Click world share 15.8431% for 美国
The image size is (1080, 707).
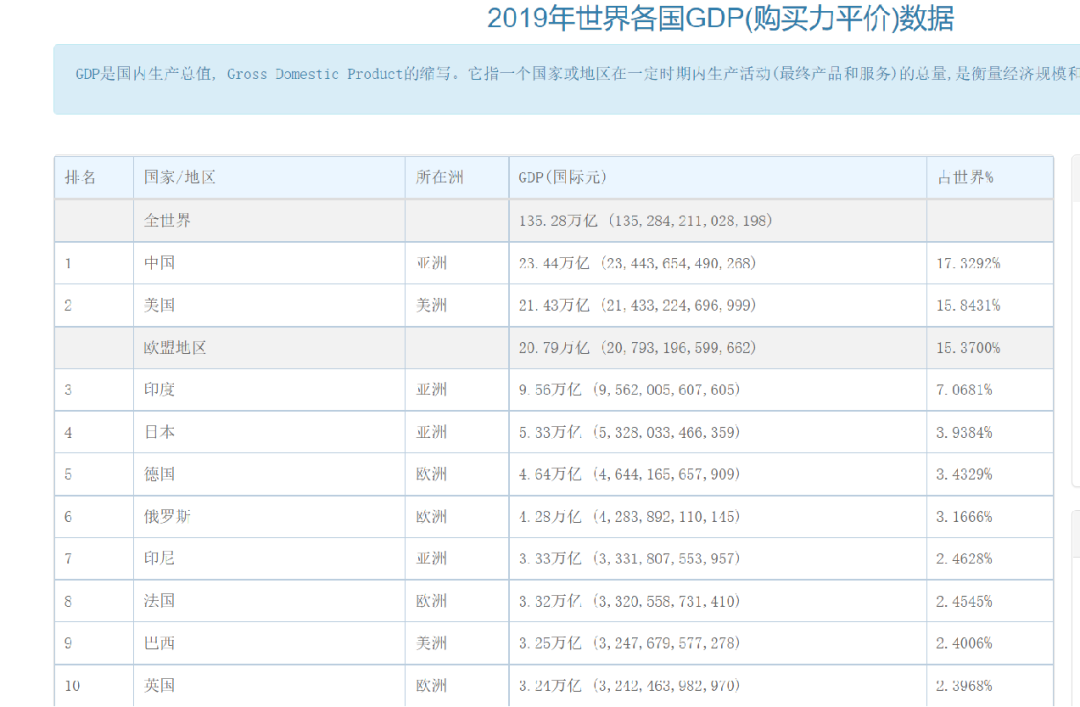click(968, 305)
